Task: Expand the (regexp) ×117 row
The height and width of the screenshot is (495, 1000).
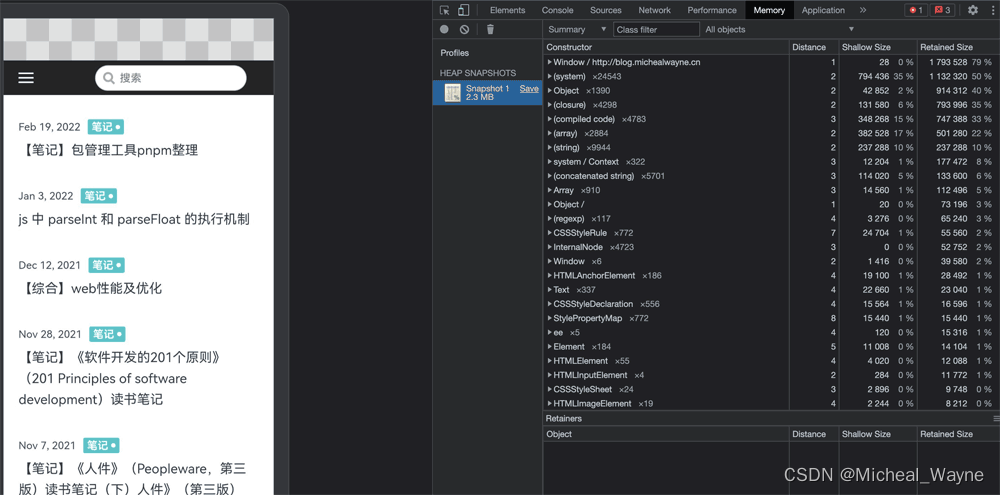Action: (550, 219)
